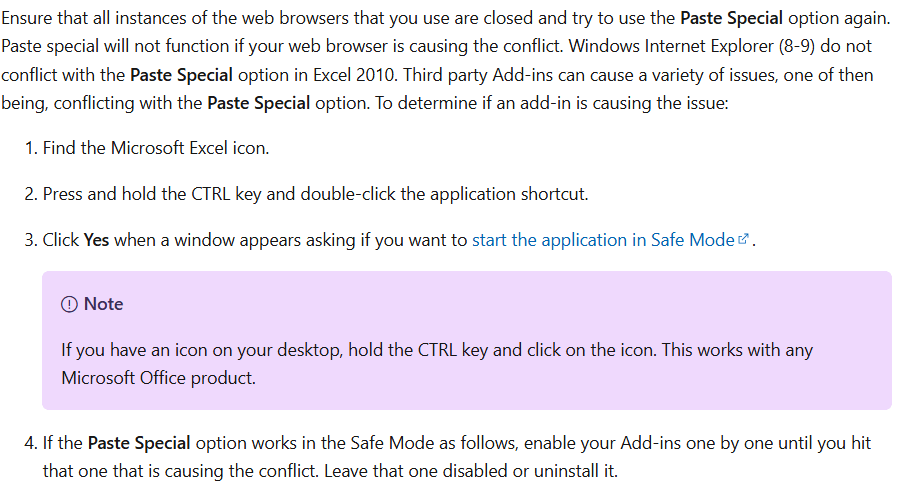Image resolution: width=915 pixels, height=494 pixels.
Task: Click the list number 3 marker
Action: (30, 240)
